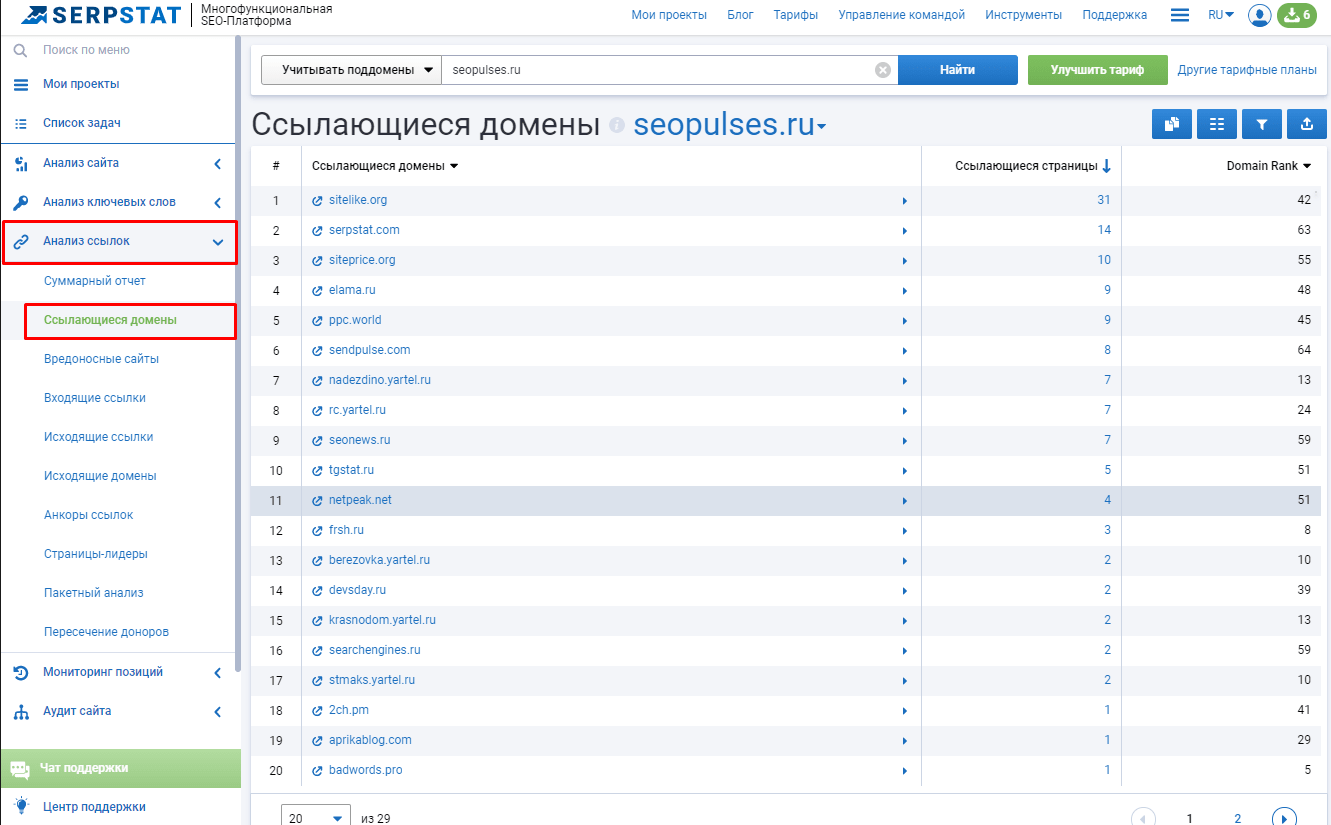Expand row arrow for tgstat.ru
Screen dimensions: 1331x825
[x=905, y=471]
